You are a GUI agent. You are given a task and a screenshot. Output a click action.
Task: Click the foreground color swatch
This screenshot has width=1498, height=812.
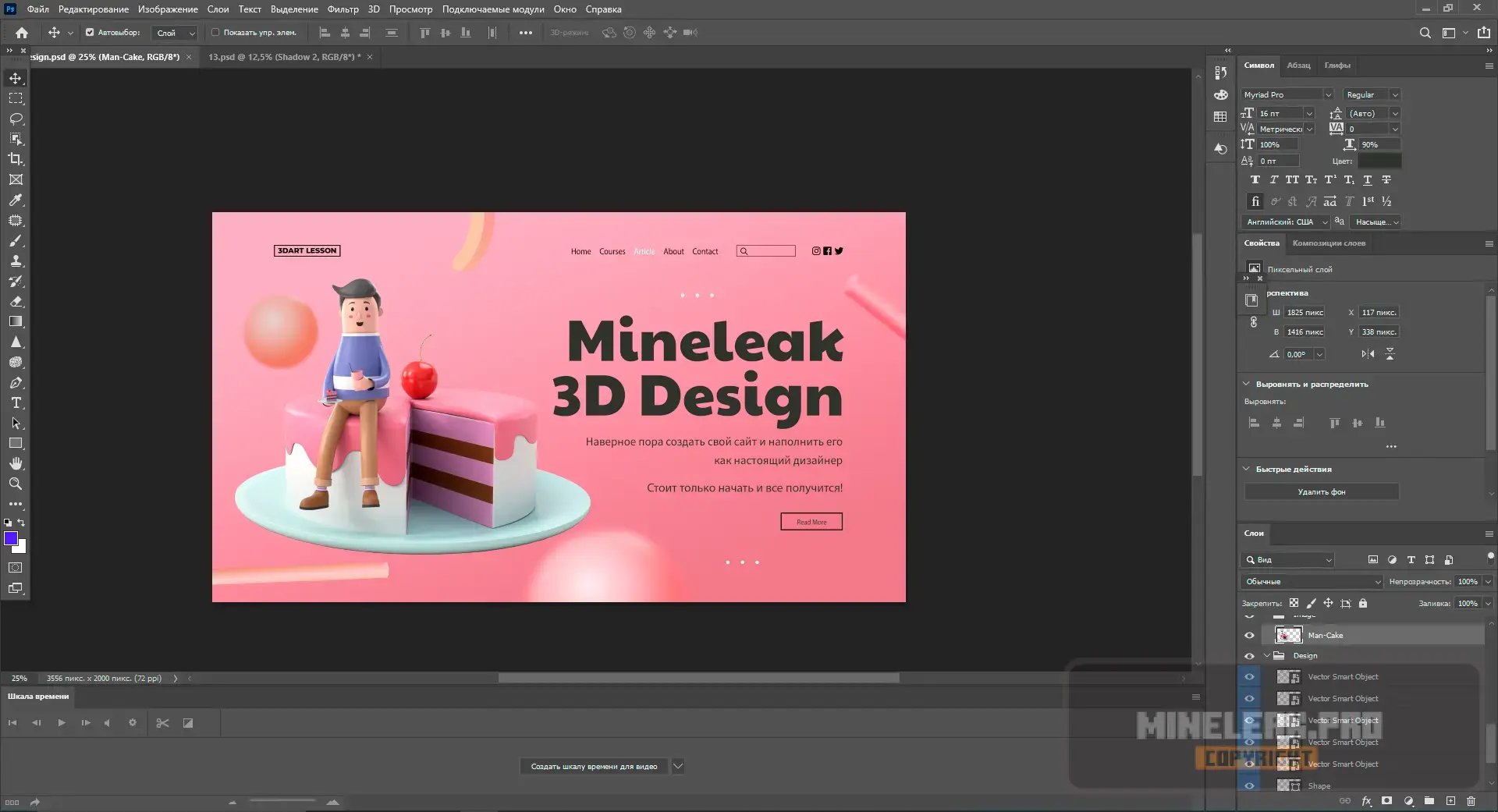point(11,538)
